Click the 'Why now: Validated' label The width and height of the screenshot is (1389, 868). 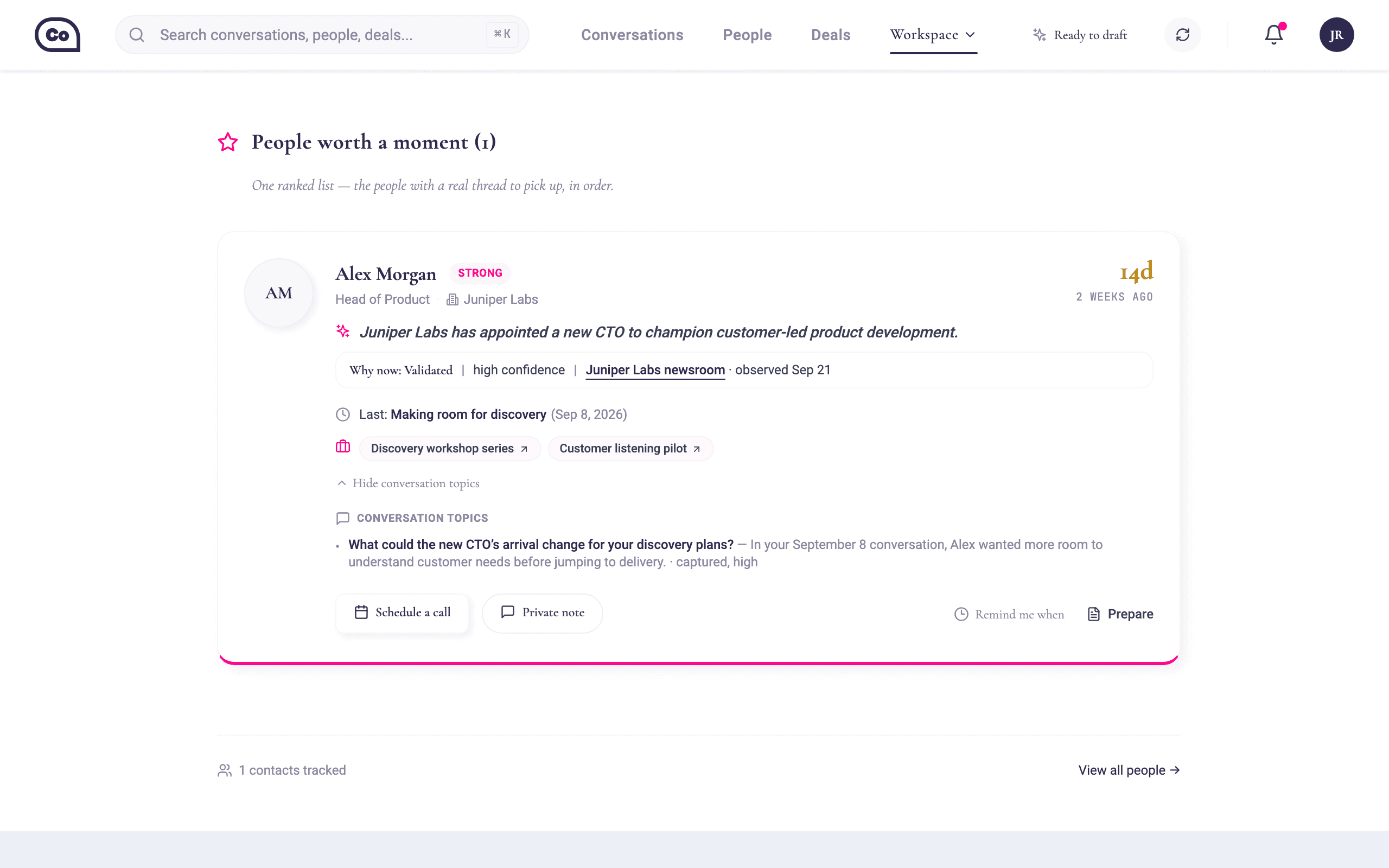pyautogui.click(x=400, y=371)
